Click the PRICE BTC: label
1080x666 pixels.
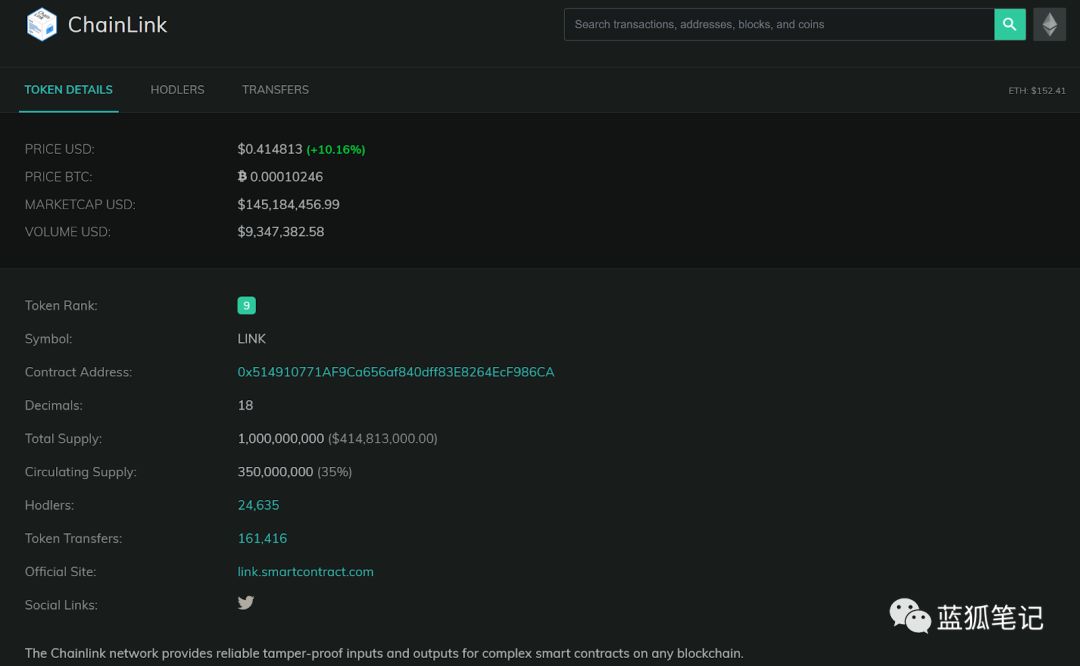coord(59,176)
